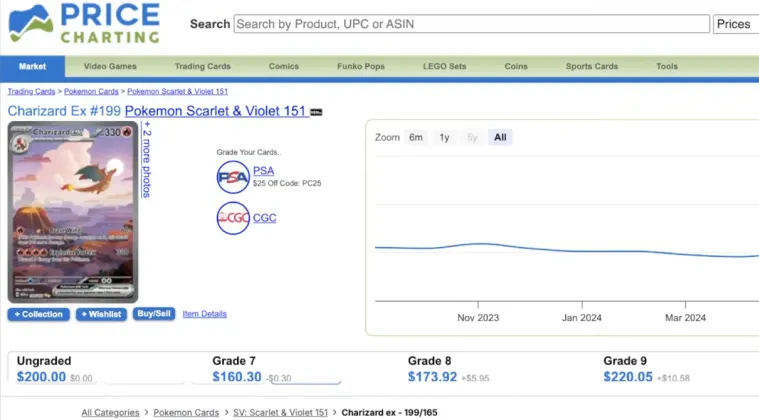The height and width of the screenshot is (420, 759).
Task: Open Pokemon Scarlet & Violet 151 title link
Action: [215, 111]
